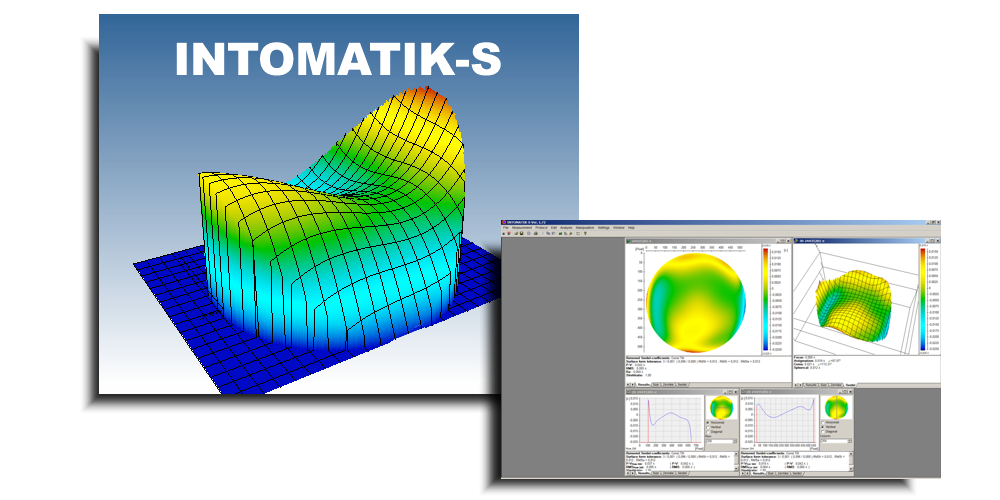Select Seidel tab in left profile window

pos(681,473)
